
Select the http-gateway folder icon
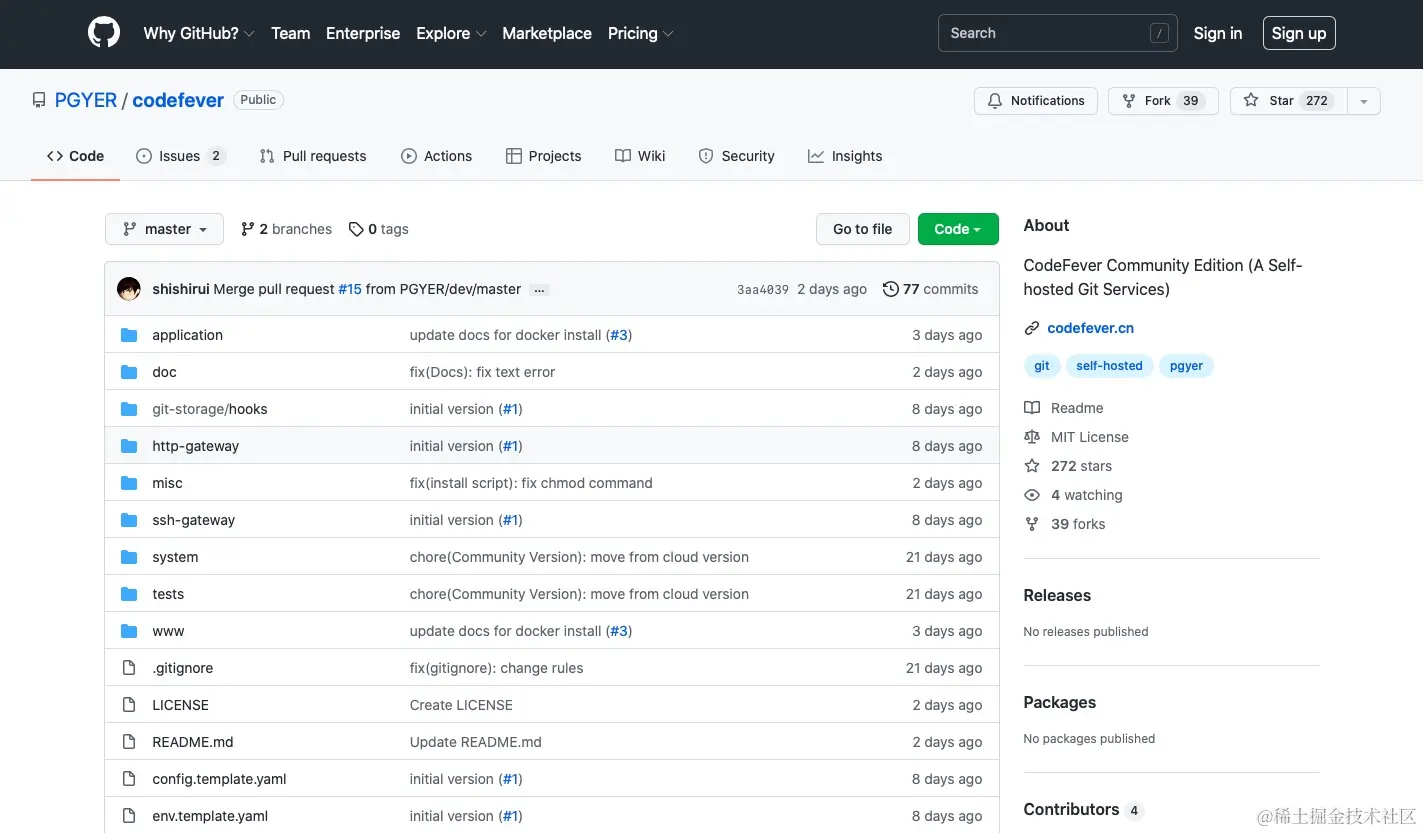[x=129, y=446]
